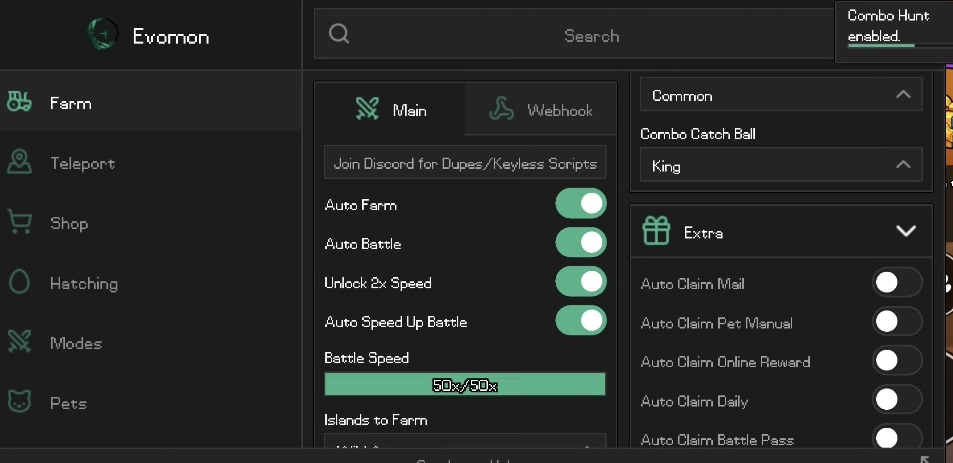Click the Combo Catch Ball label
The height and width of the screenshot is (463, 953).
pos(698,133)
